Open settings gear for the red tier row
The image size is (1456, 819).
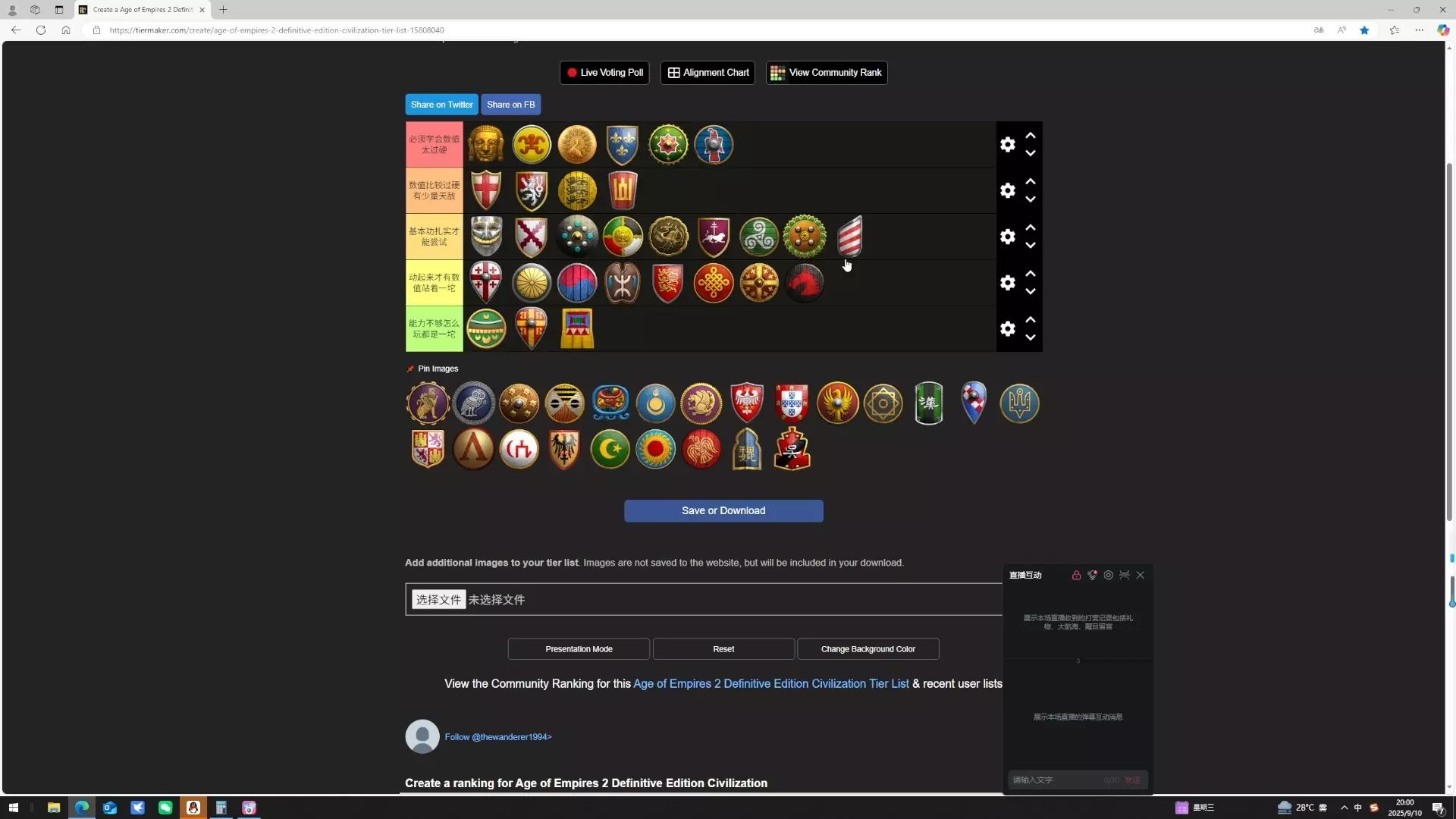(x=1007, y=144)
